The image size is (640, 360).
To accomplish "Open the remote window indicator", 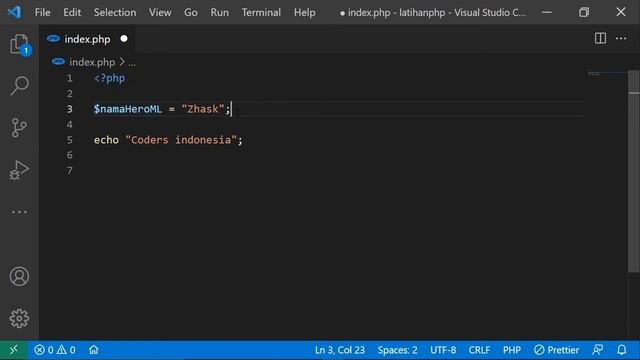I will pyautogui.click(x=14, y=350).
